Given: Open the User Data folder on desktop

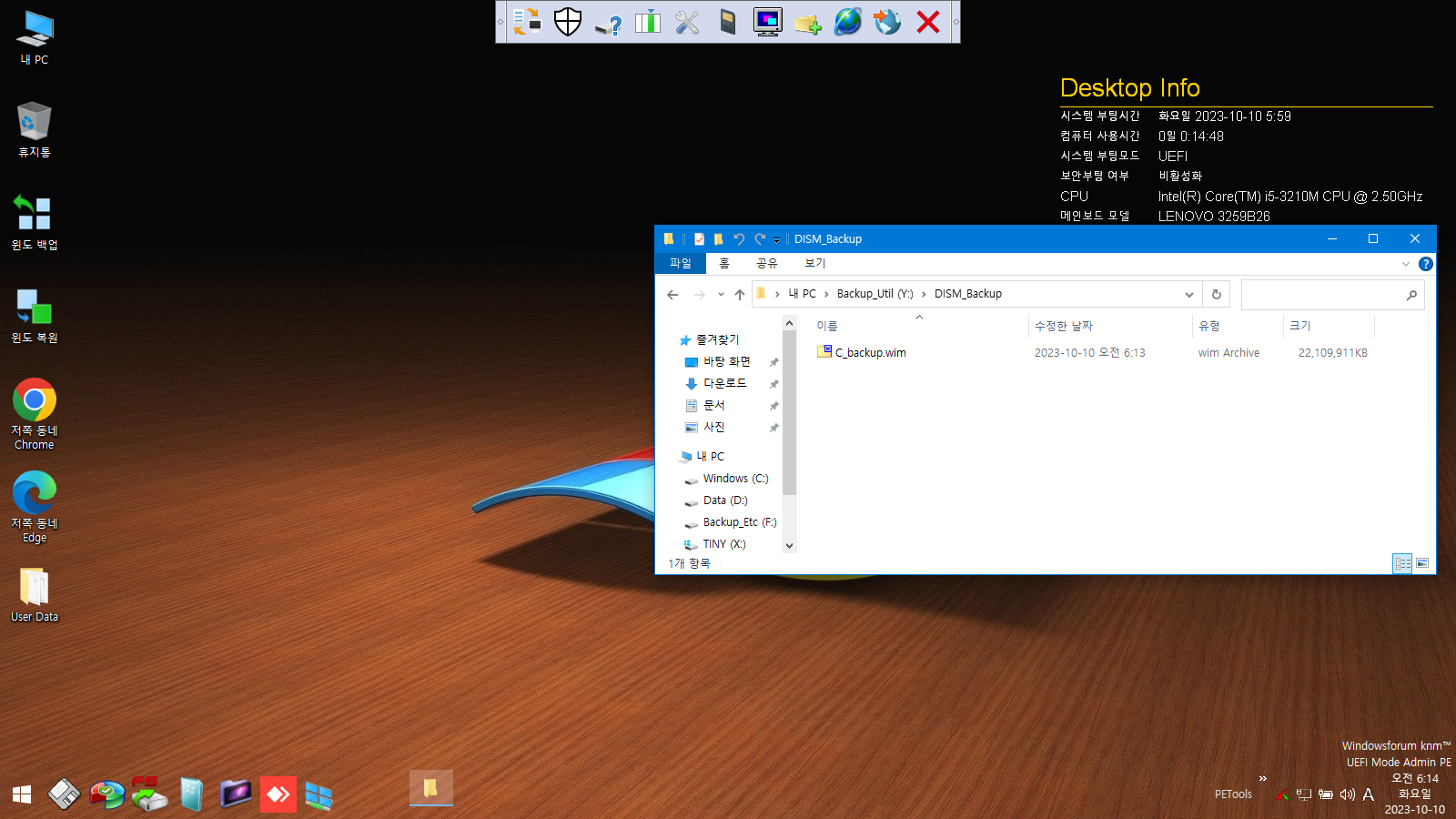Looking at the screenshot, I should pyautogui.click(x=35, y=594).
